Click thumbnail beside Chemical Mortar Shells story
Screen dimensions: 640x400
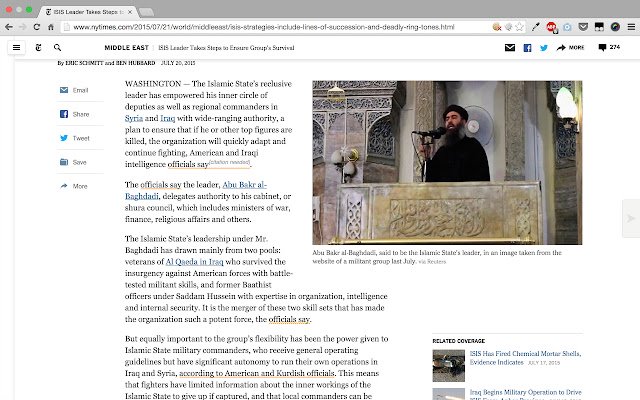[x=449, y=366]
